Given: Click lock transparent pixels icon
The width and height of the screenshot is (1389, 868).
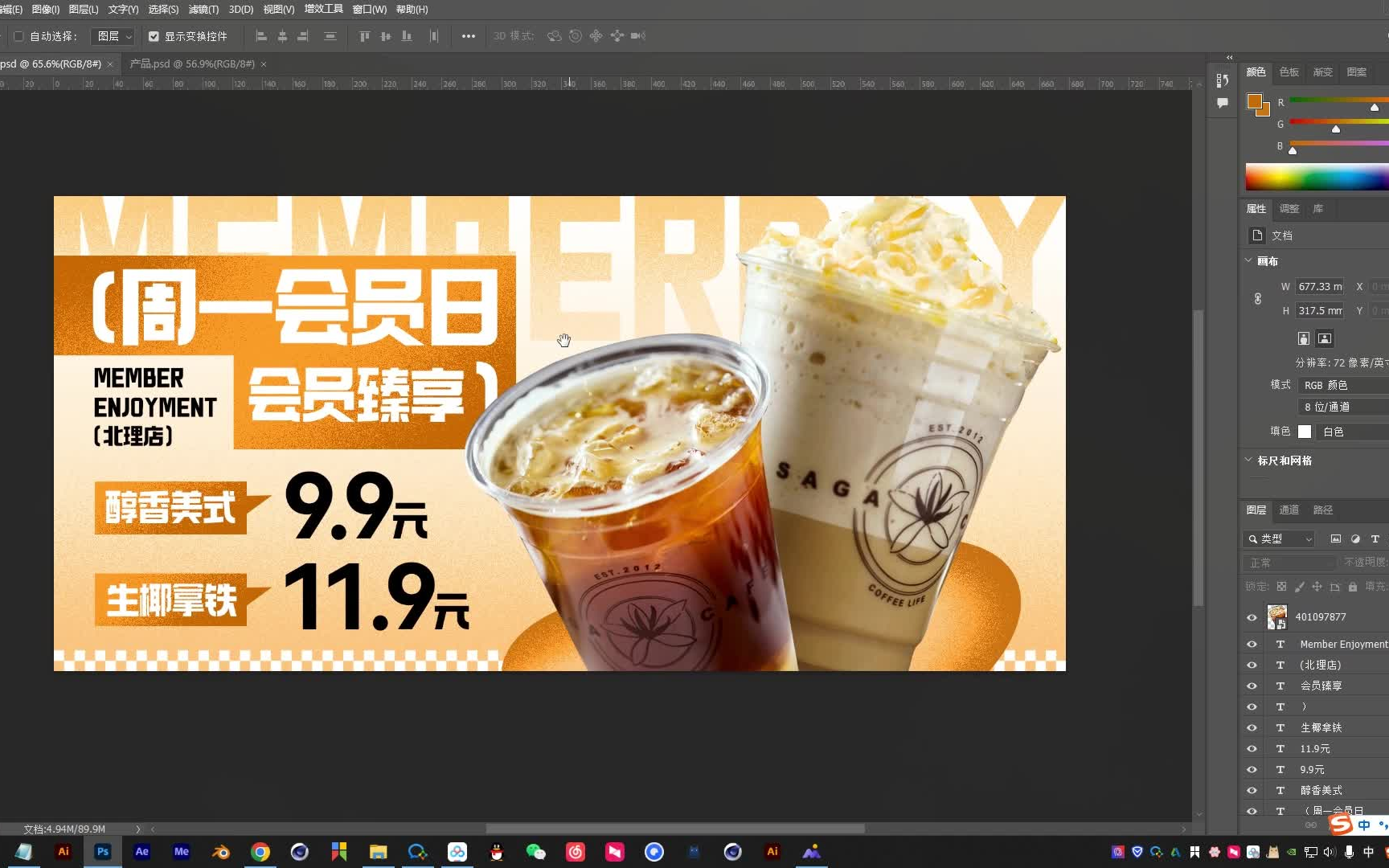Looking at the screenshot, I should (x=1281, y=587).
